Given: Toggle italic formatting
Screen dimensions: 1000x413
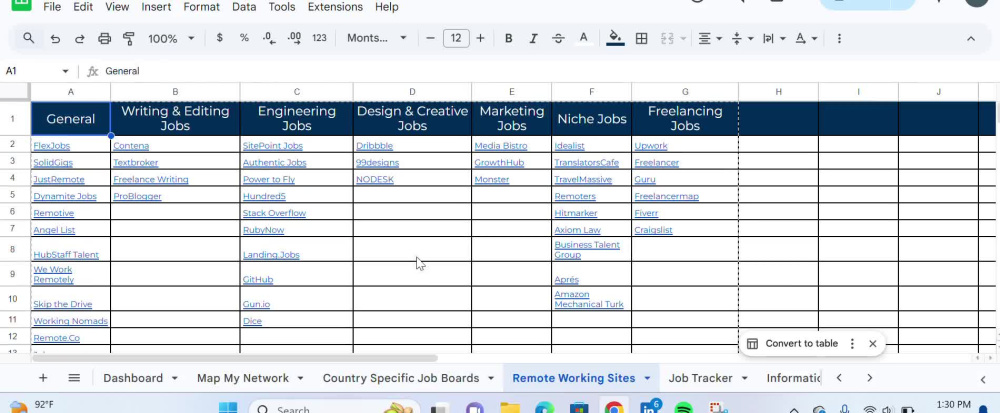Looking at the screenshot, I should coord(533,38).
